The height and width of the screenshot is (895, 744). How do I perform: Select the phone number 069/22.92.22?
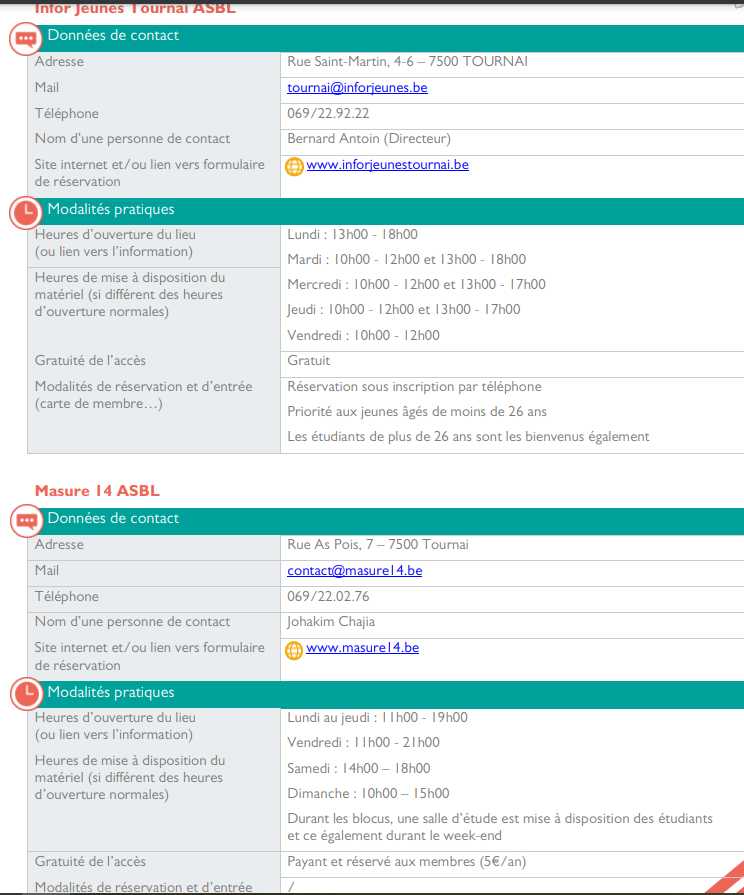328,113
